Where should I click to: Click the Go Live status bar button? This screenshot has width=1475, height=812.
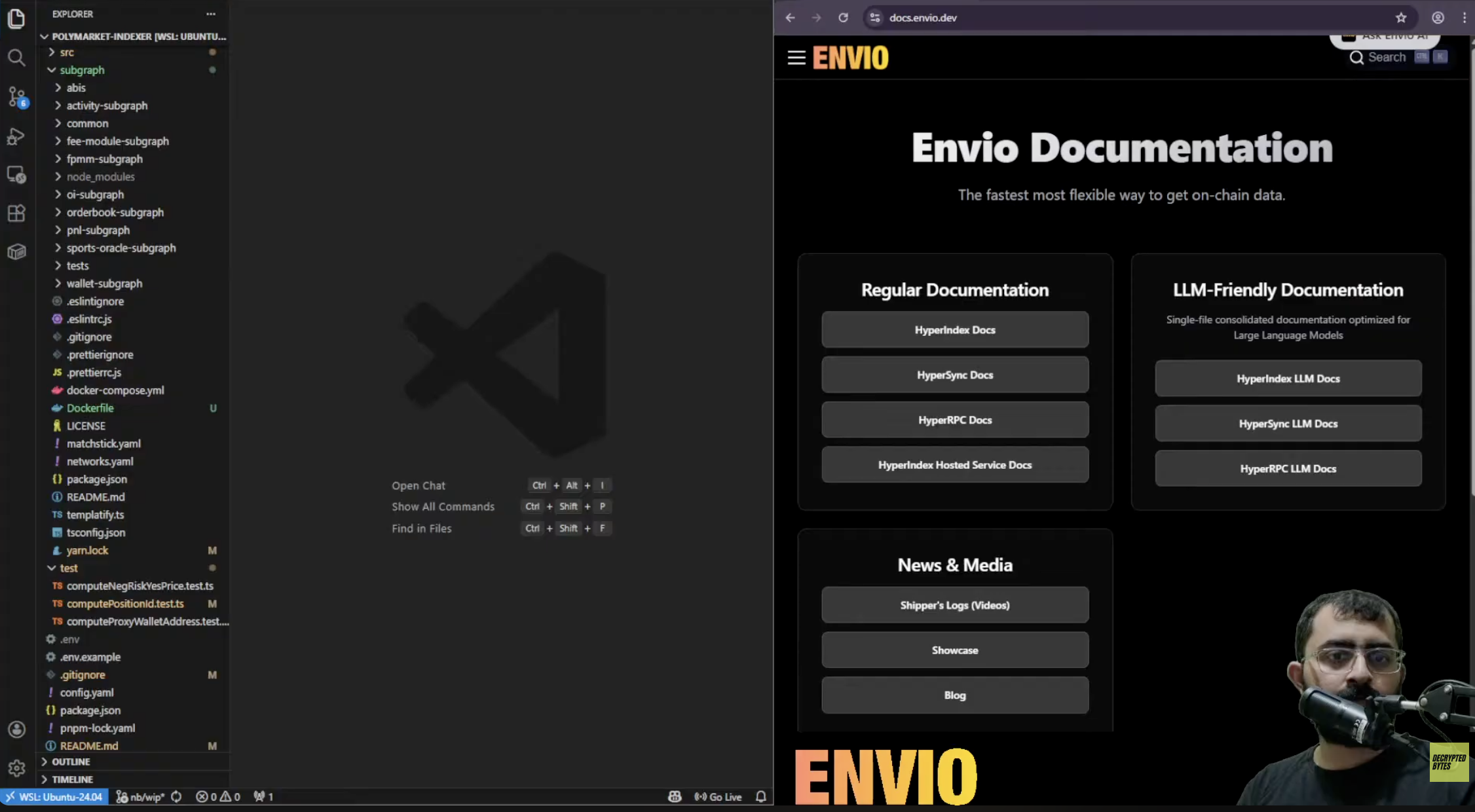[718, 796]
